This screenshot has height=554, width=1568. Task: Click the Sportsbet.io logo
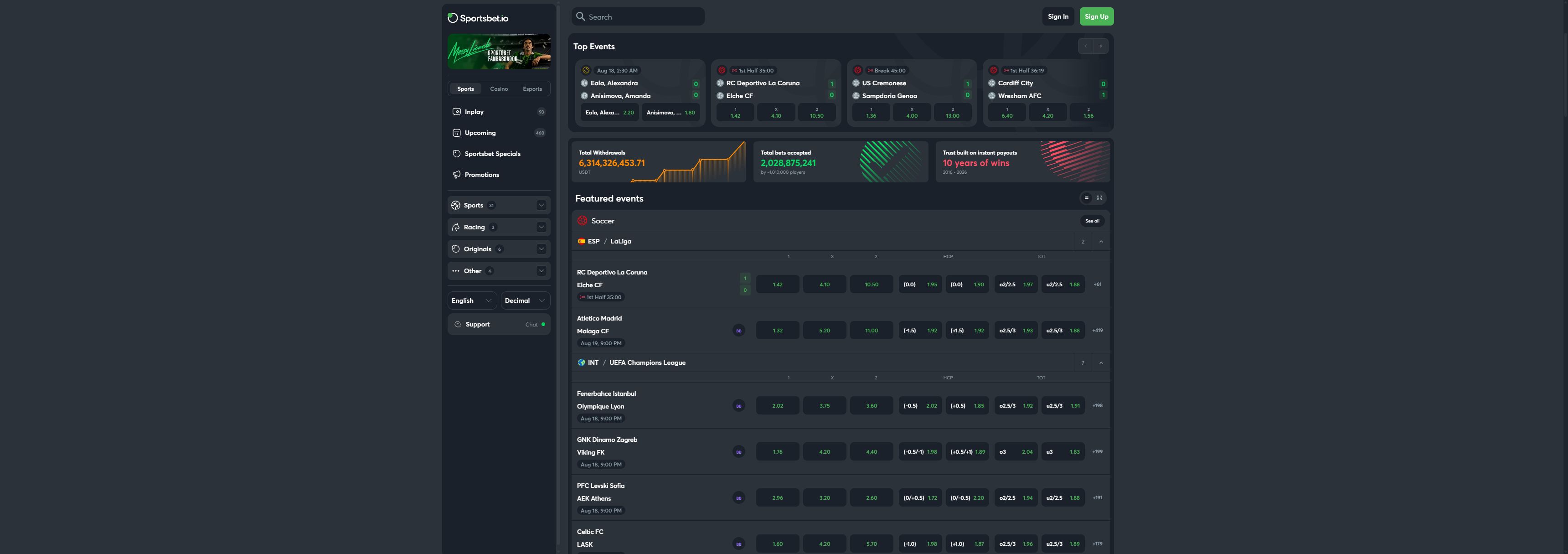pyautogui.click(x=478, y=18)
